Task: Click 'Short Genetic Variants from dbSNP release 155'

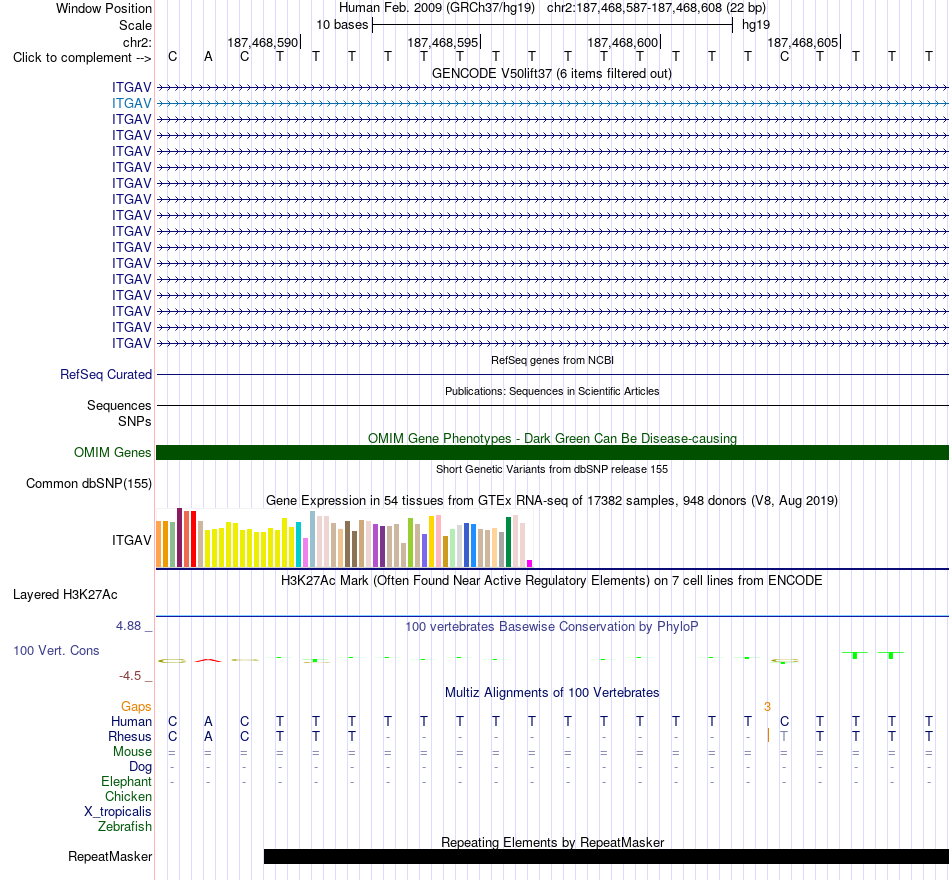Action: click(552, 469)
